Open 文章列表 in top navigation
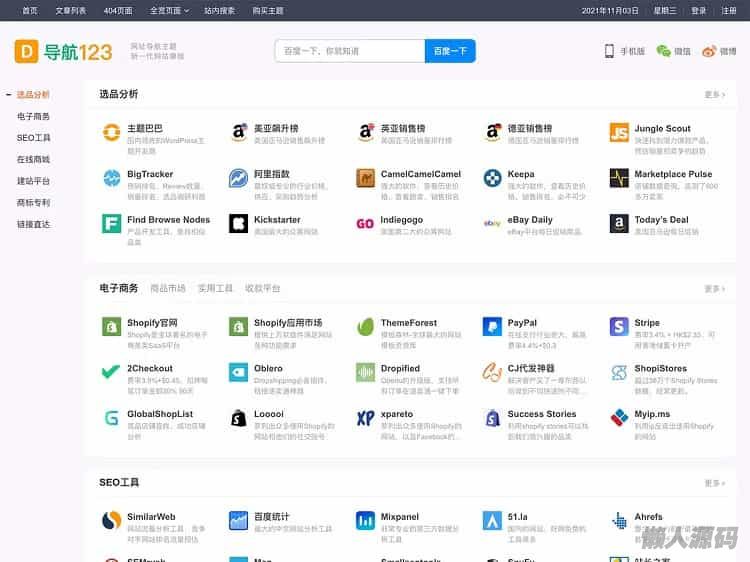750x562 pixels. pyautogui.click(x=71, y=11)
